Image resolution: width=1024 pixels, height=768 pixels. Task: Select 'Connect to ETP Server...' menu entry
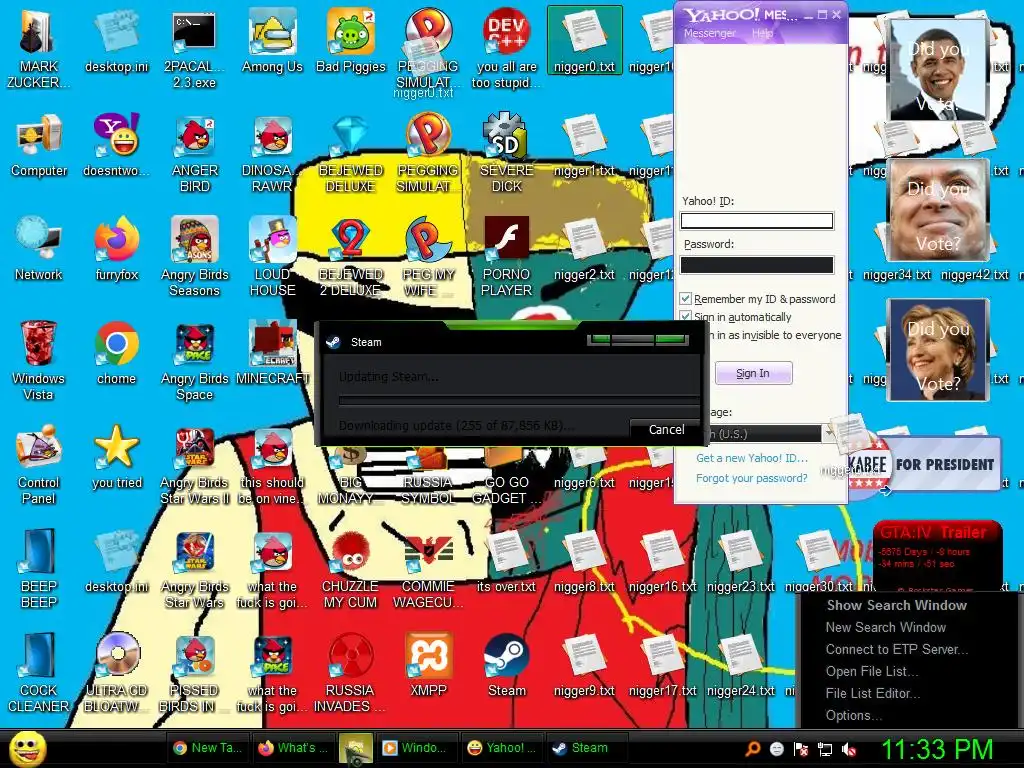tap(897, 650)
